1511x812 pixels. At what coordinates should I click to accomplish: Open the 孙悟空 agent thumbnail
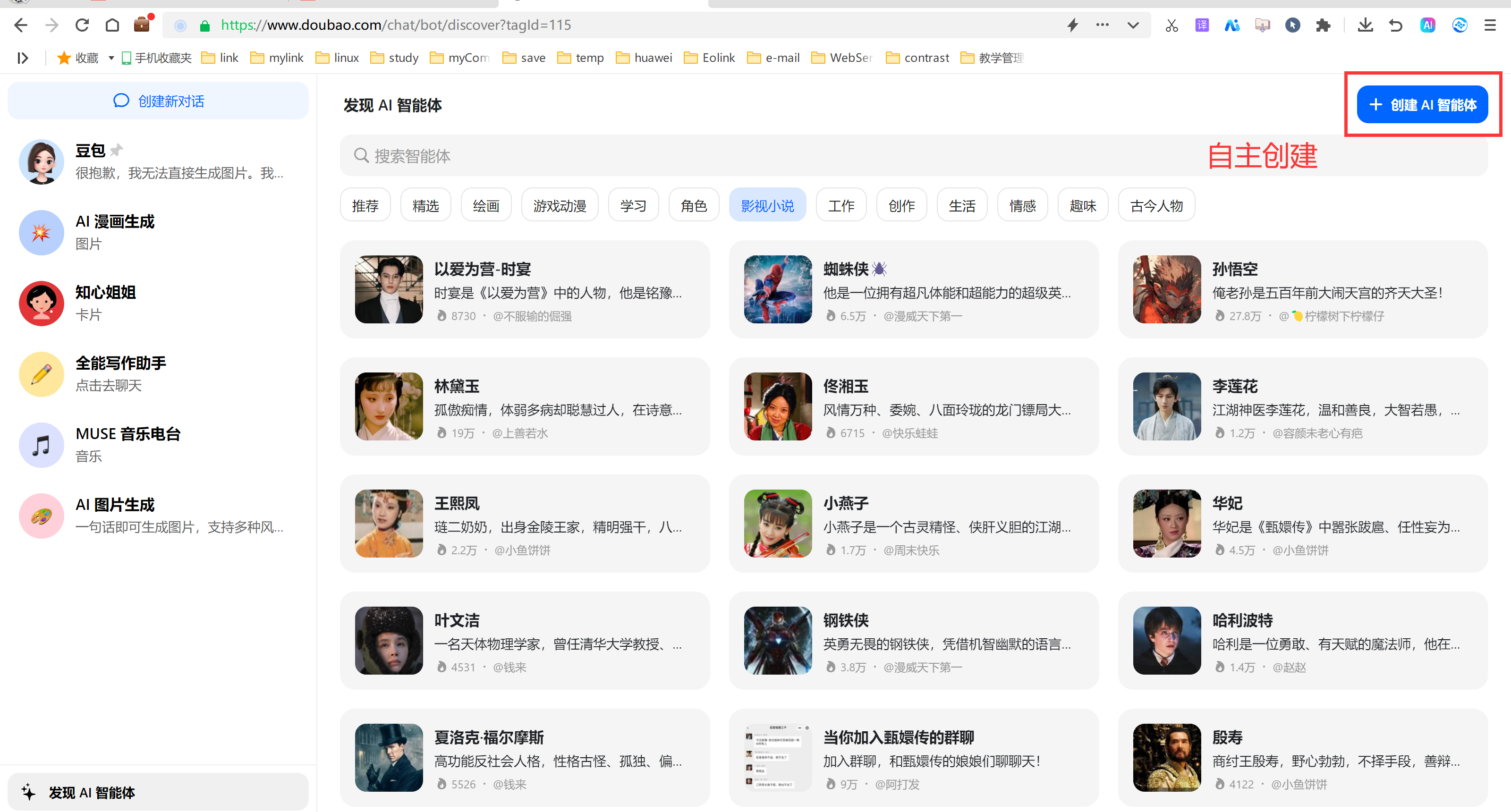tap(1167, 289)
